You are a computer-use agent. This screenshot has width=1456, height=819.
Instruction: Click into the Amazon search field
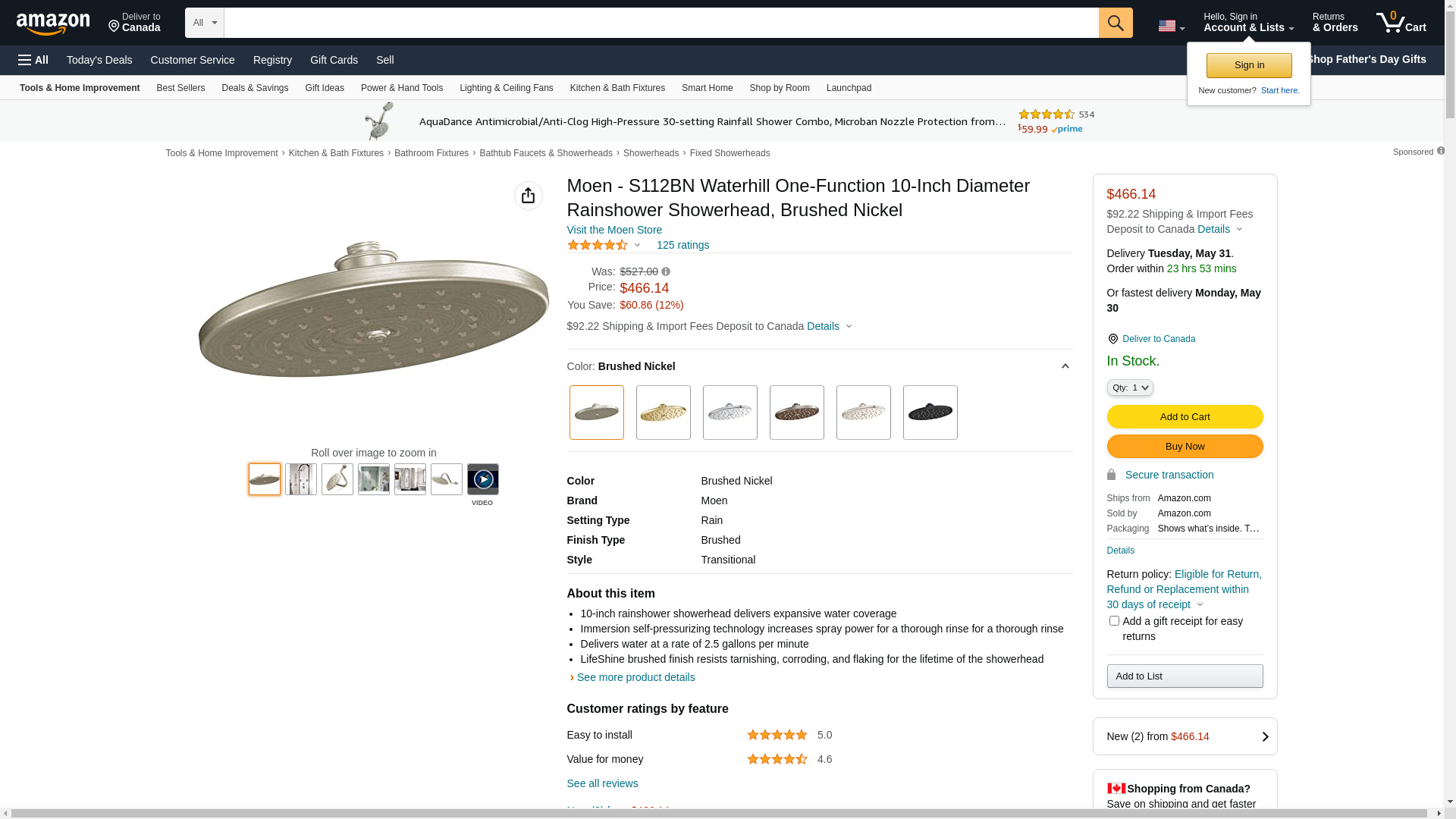661,23
